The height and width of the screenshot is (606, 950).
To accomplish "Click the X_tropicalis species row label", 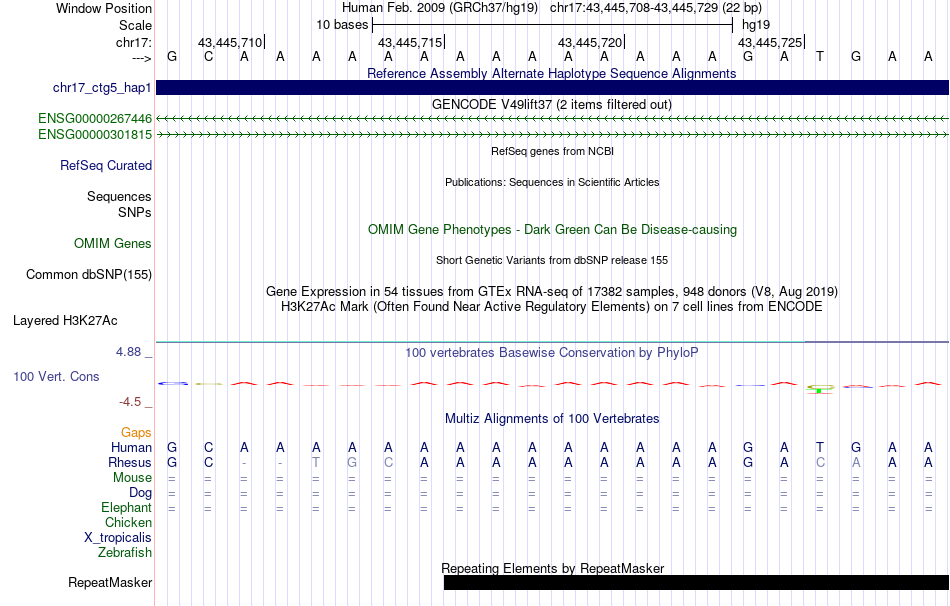I will tap(118, 538).
